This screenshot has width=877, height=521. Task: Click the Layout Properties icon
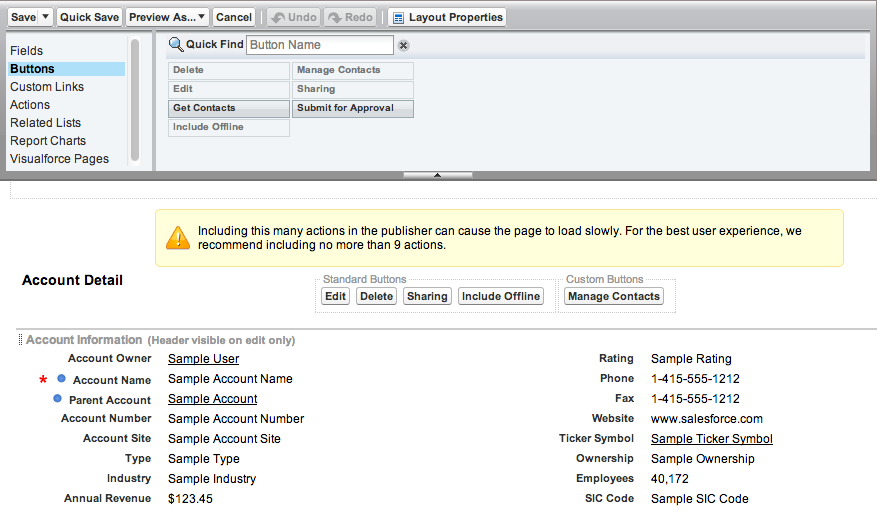click(398, 18)
